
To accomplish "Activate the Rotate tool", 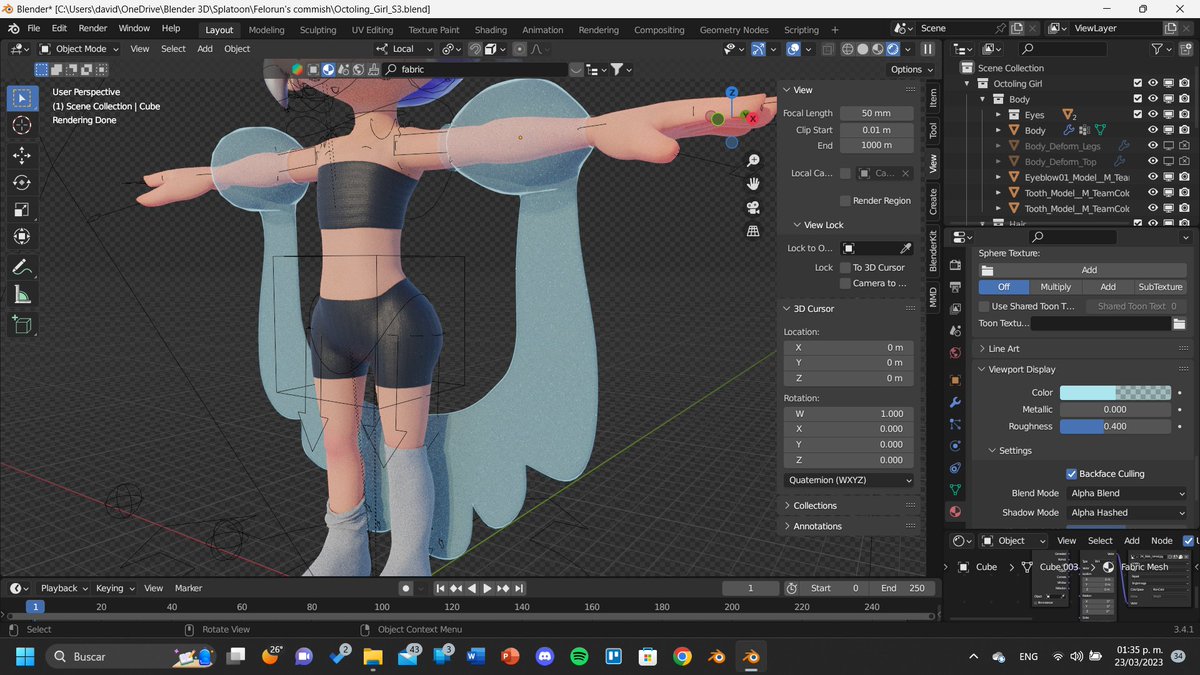I will pos(21,182).
